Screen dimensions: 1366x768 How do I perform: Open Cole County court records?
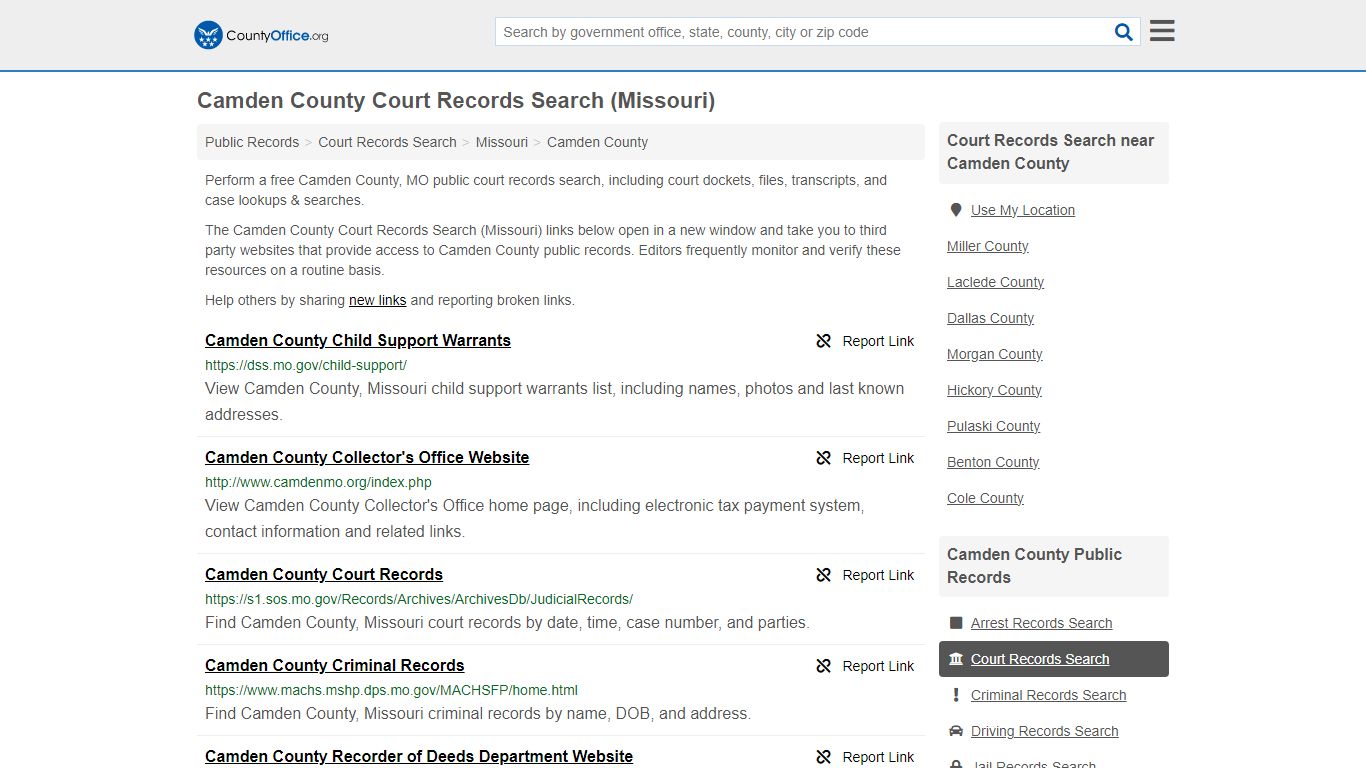pos(986,498)
